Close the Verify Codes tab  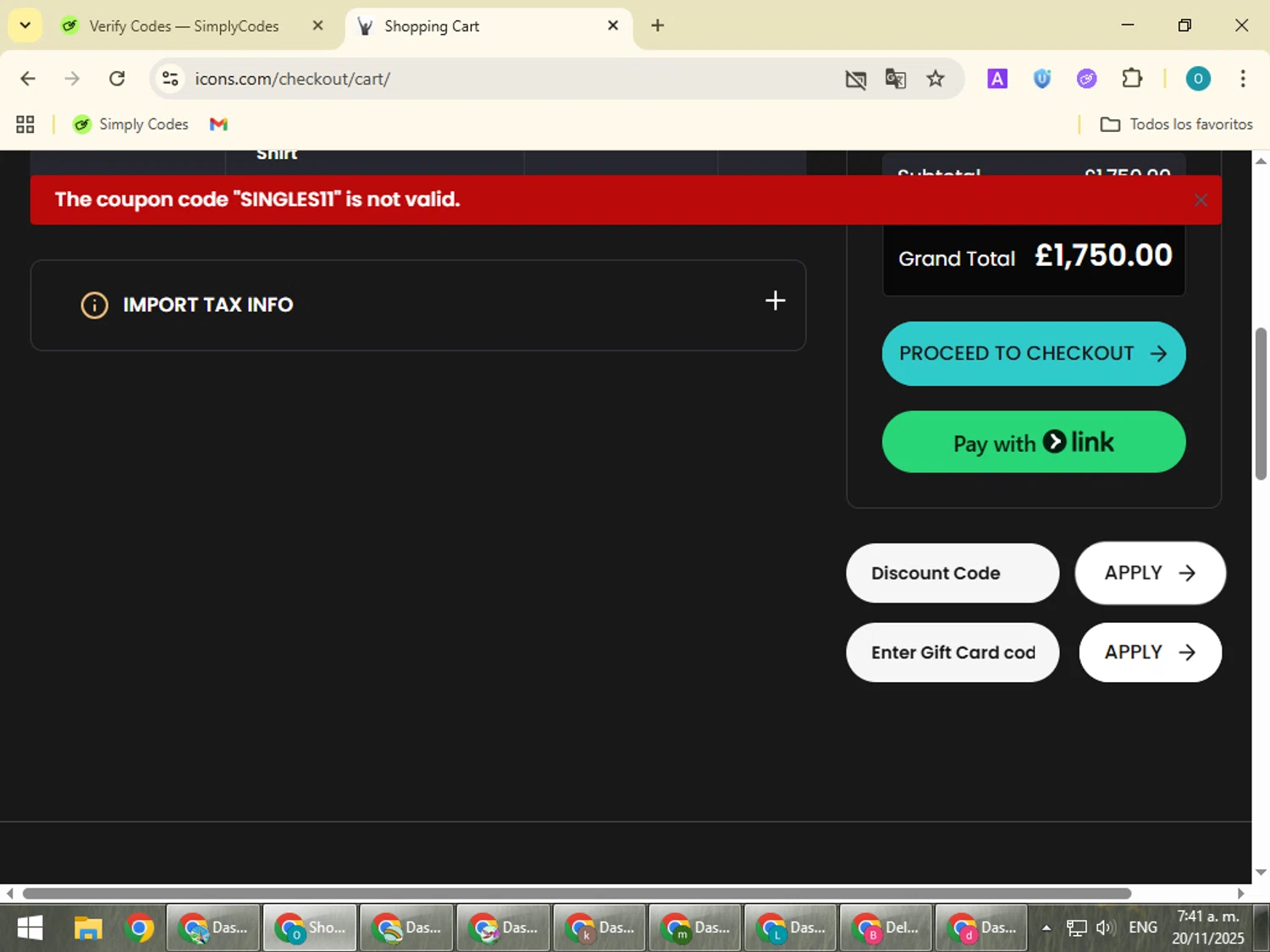(x=317, y=25)
